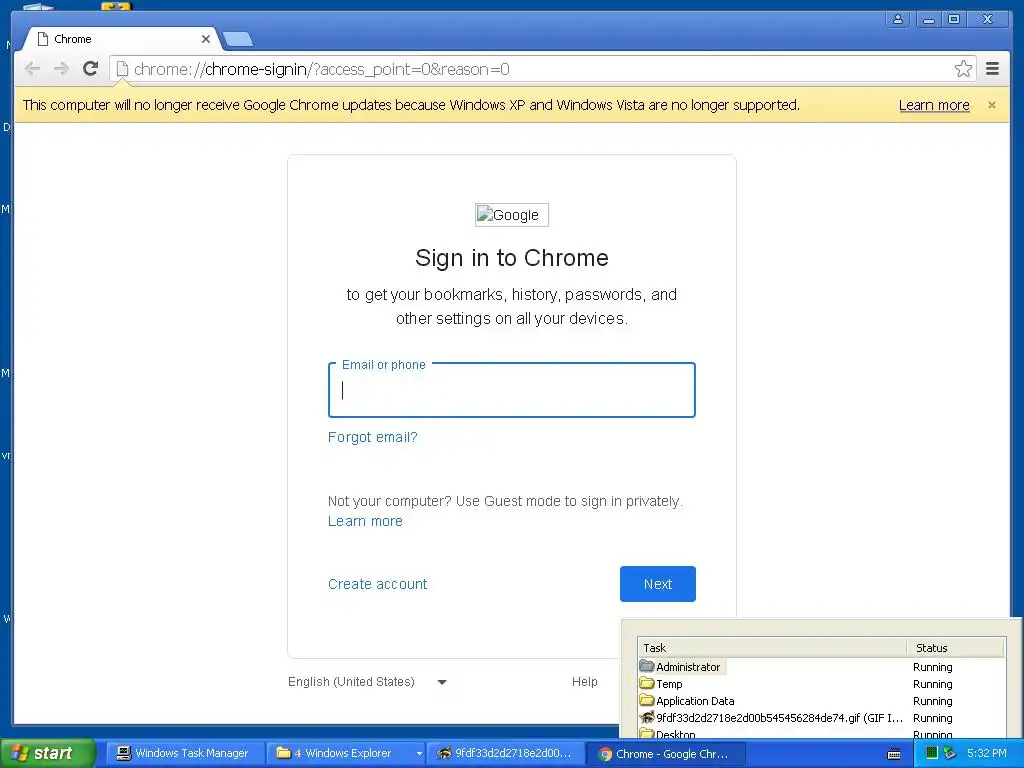
Task: Reload the current Chrome page
Action: pyautogui.click(x=90, y=69)
